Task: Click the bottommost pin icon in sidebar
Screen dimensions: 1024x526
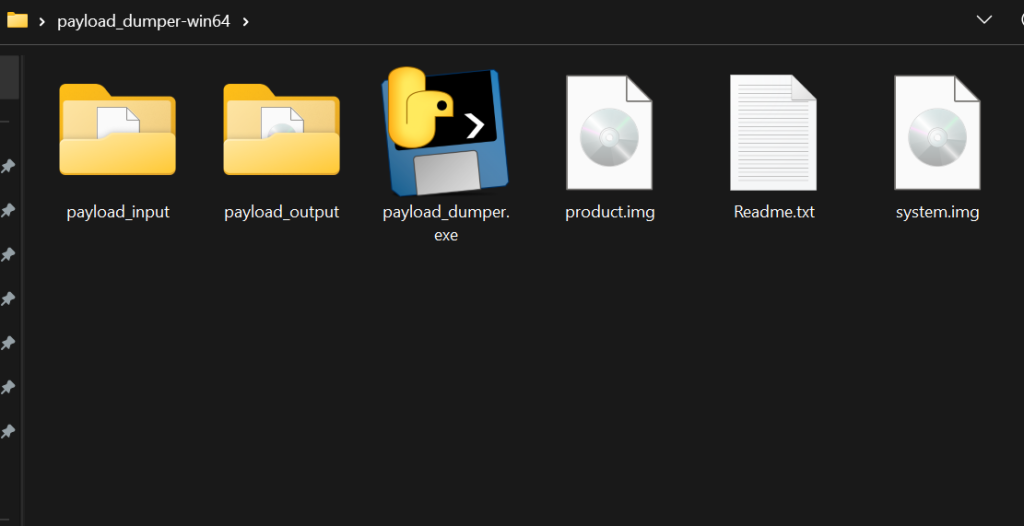Action: coord(8,432)
